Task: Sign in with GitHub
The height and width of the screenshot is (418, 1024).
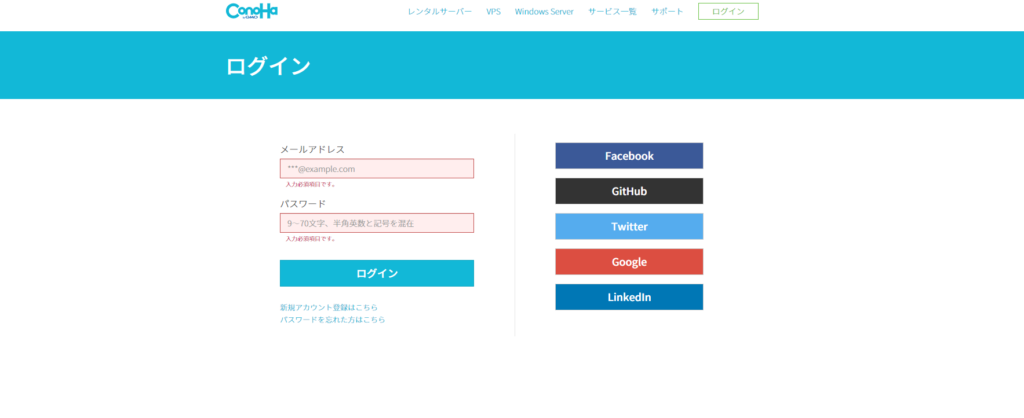Action: tap(629, 191)
